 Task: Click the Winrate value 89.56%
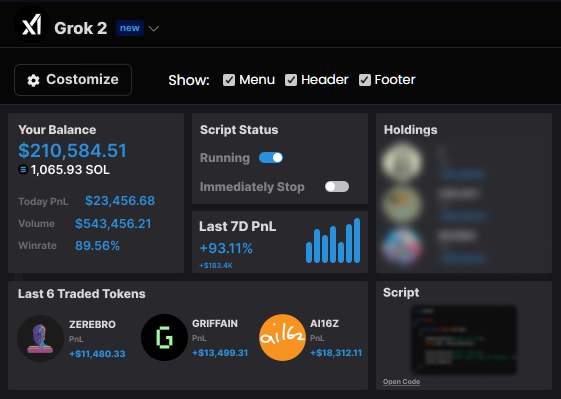[97, 246]
